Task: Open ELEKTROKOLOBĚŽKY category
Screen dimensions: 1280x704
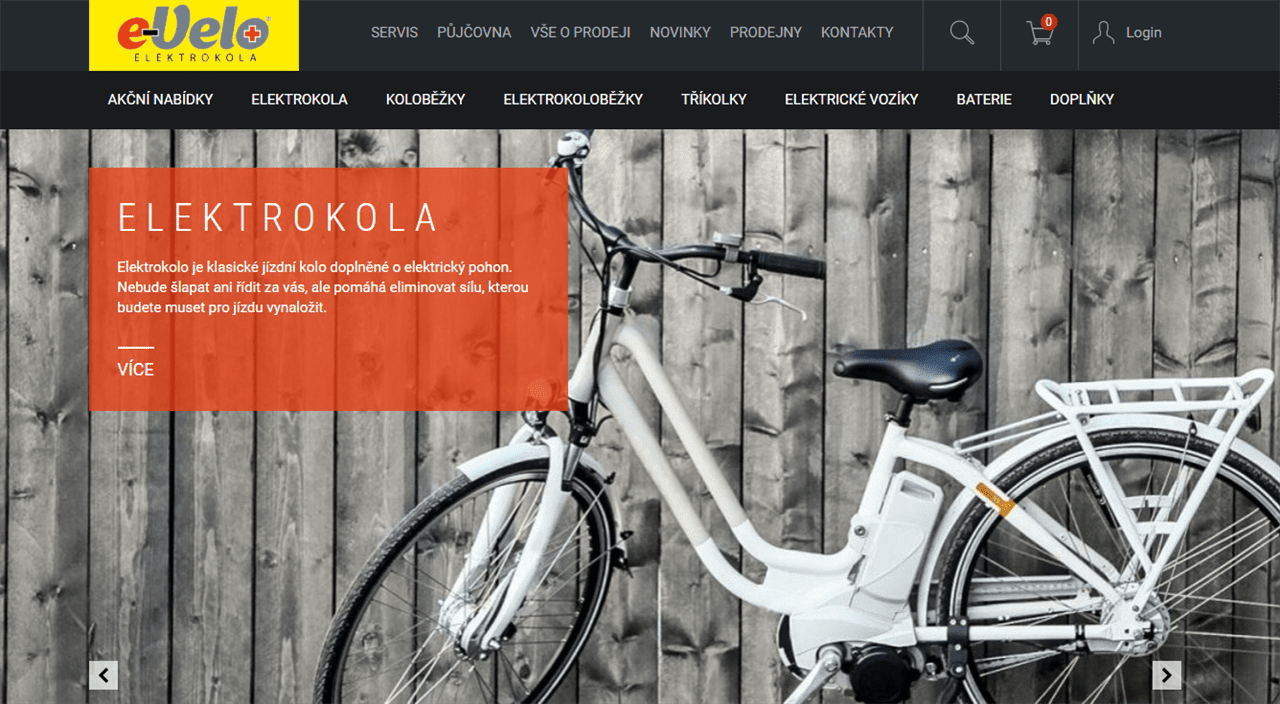Action: tap(573, 99)
